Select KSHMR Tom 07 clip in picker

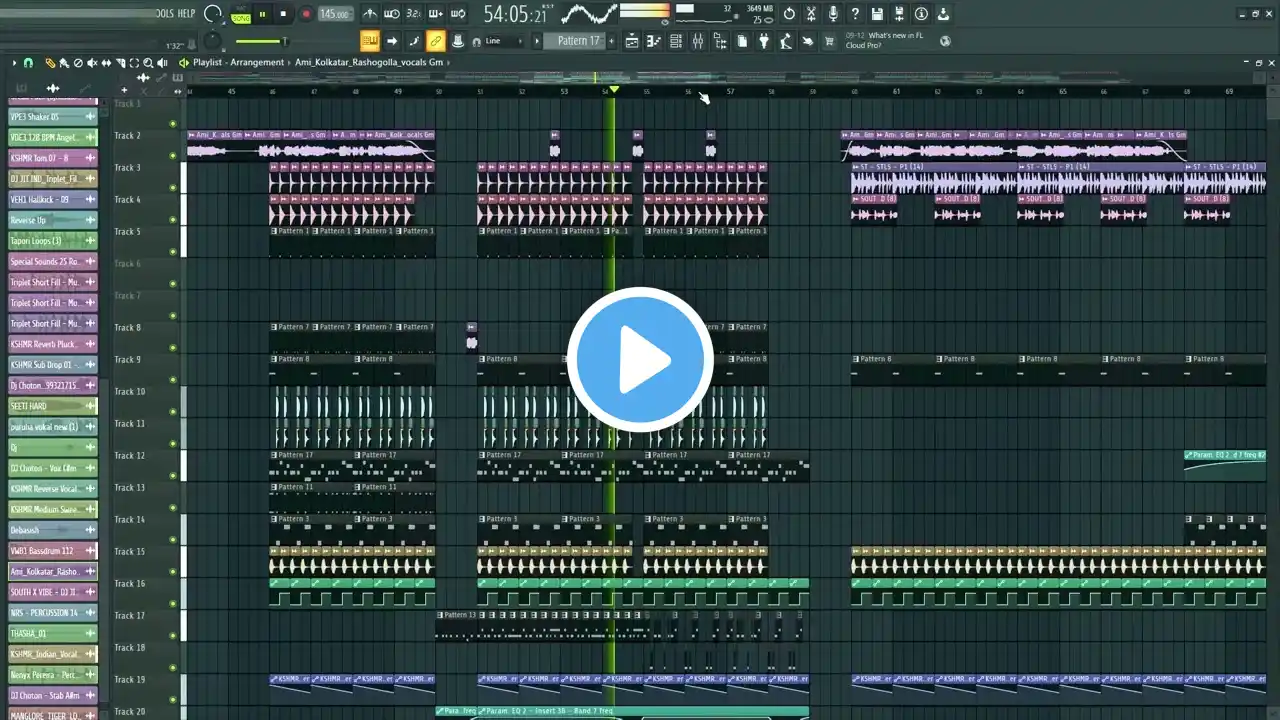(x=53, y=158)
